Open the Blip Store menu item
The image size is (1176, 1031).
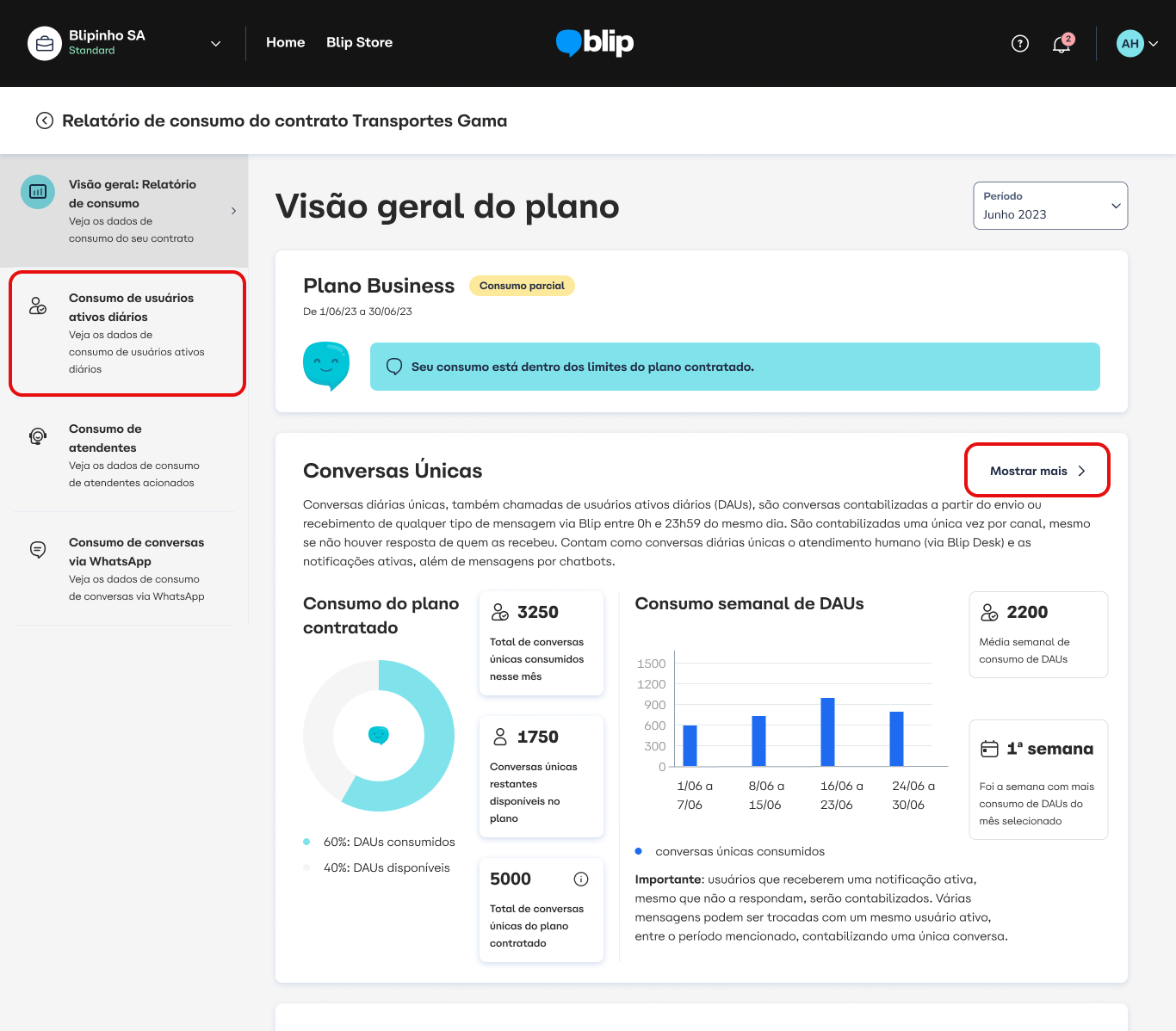pyautogui.click(x=359, y=42)
